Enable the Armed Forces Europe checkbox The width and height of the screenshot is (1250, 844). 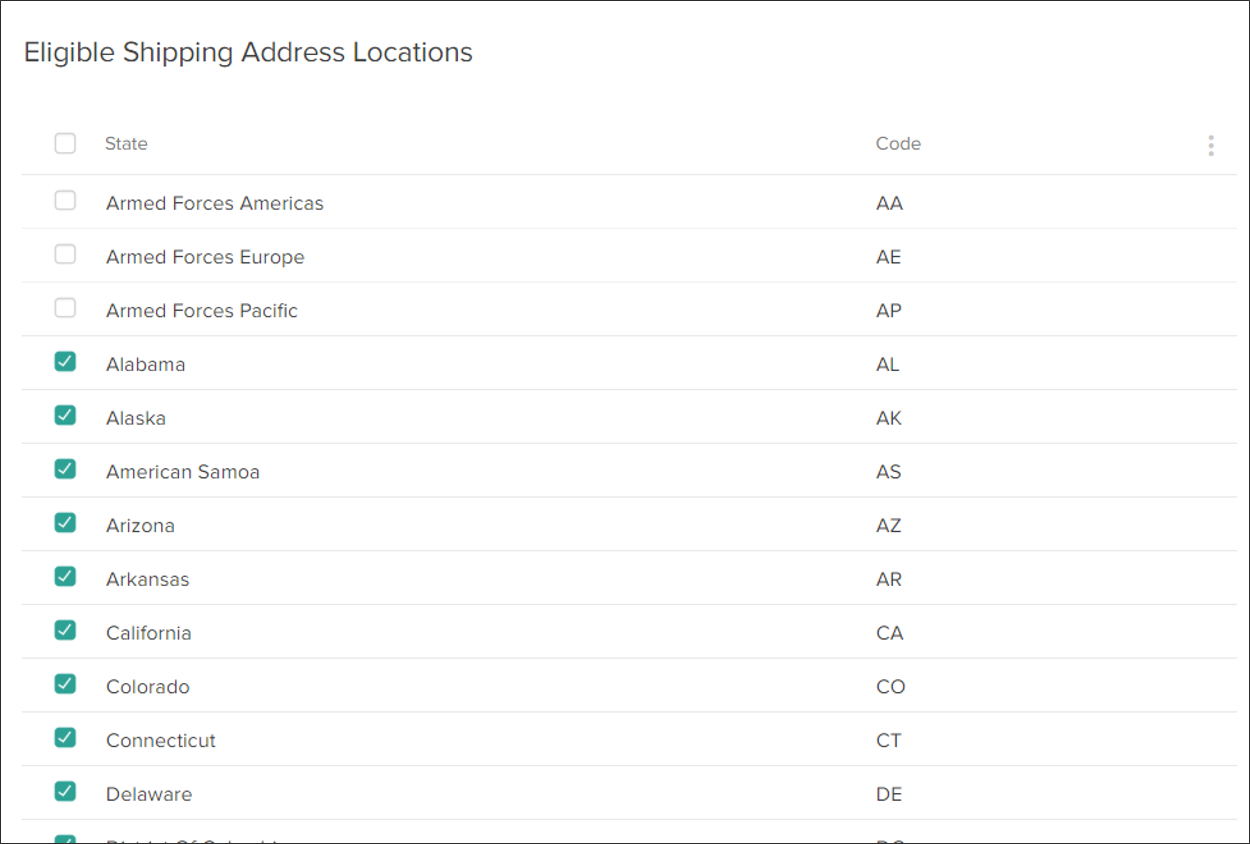click(x=65, y=254)
